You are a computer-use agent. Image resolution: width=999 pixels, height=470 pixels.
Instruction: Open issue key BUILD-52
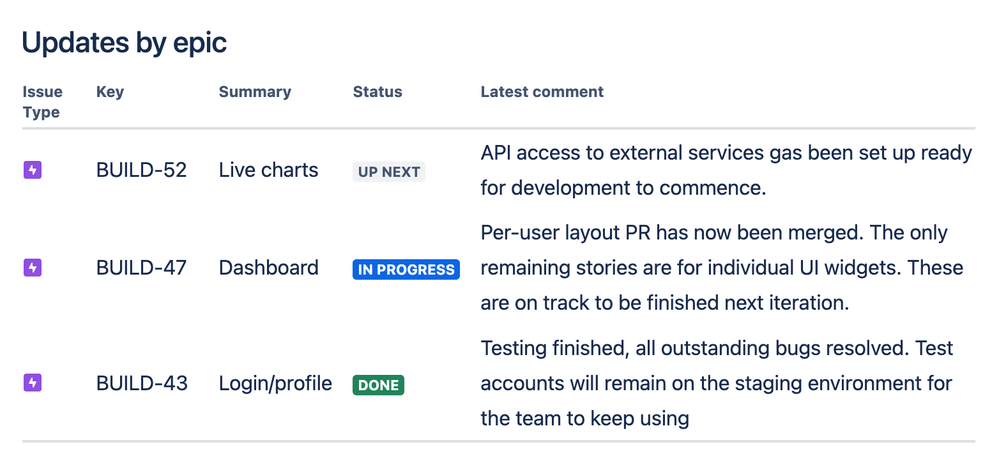[x=141, y=171]
